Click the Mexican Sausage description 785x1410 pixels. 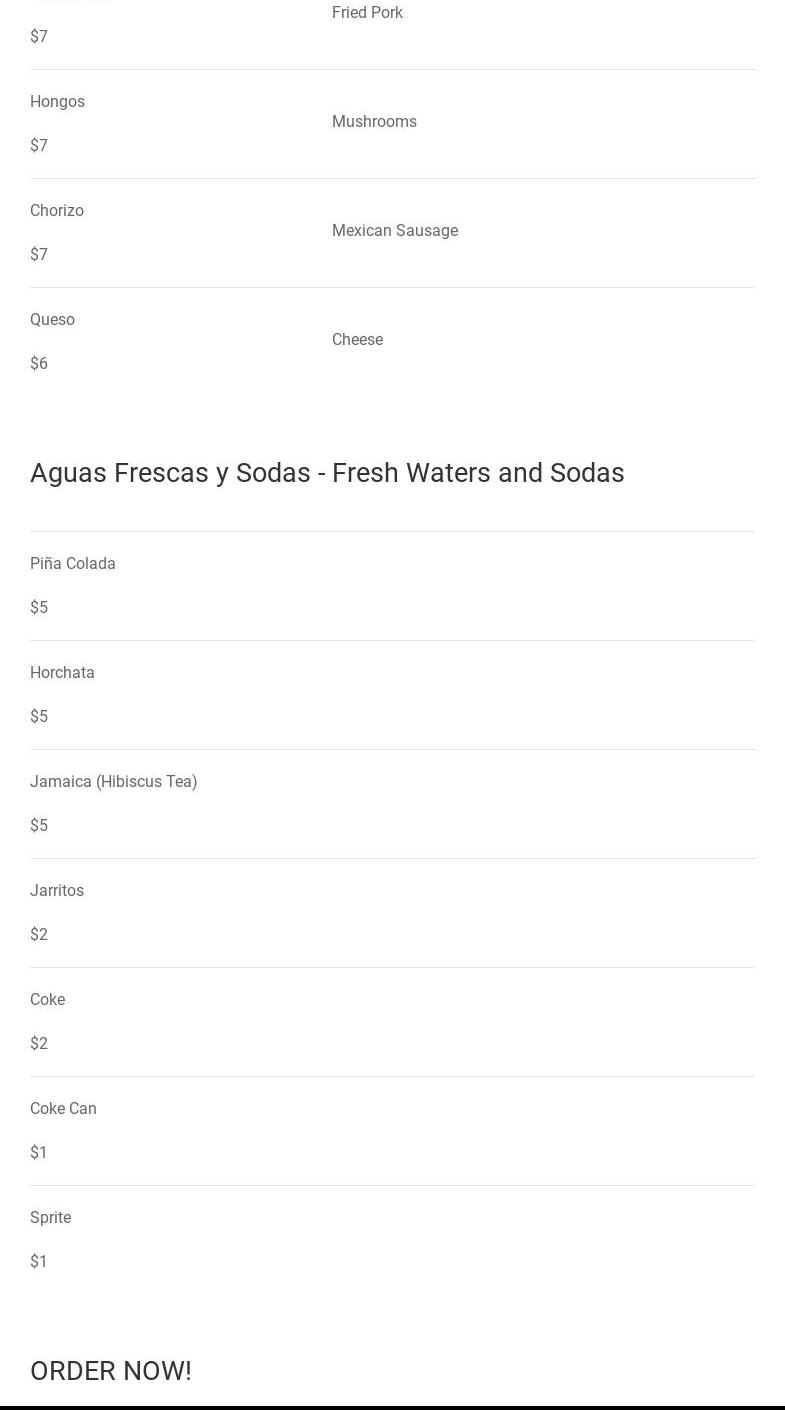pos(394,231)
